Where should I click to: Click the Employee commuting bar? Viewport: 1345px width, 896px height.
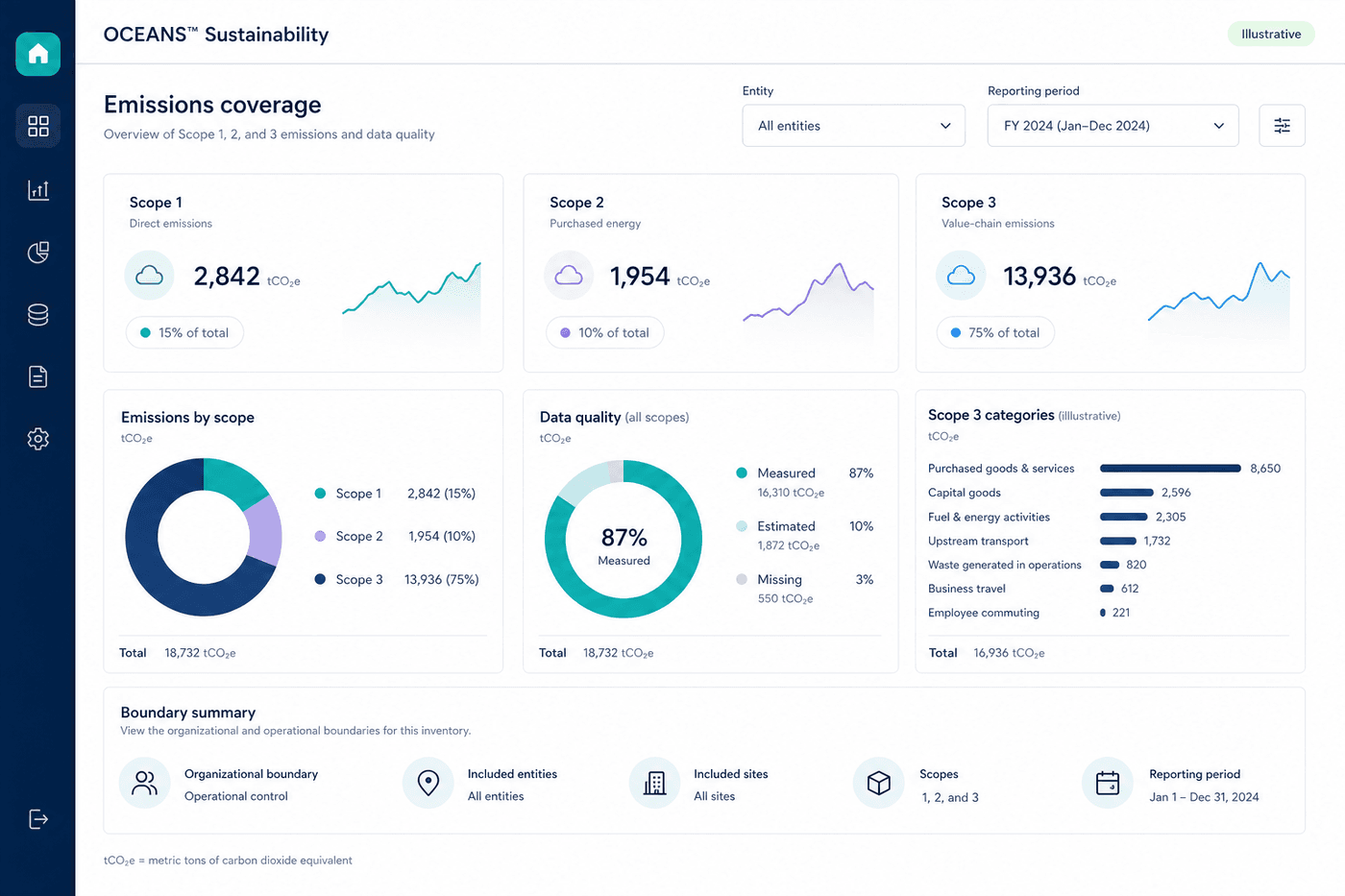tap(1103, 613)
